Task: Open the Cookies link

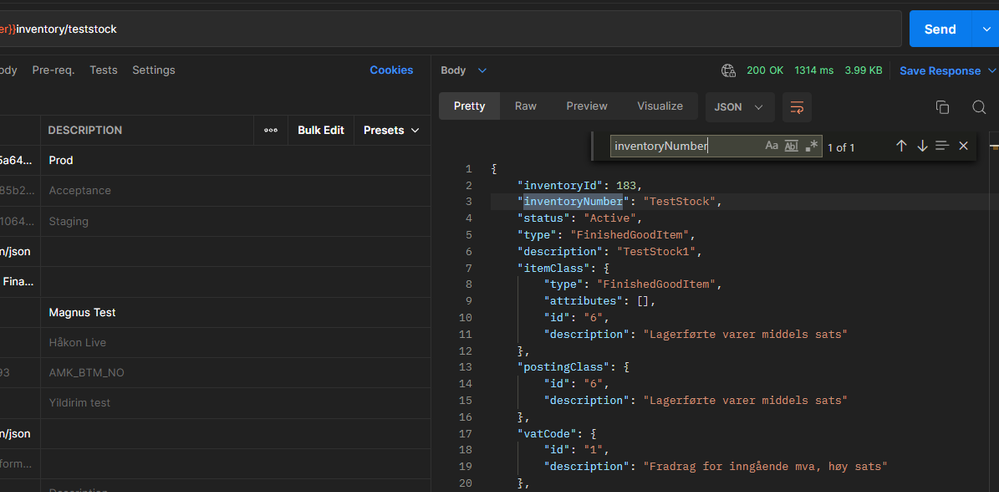Action: click(391, 70)
